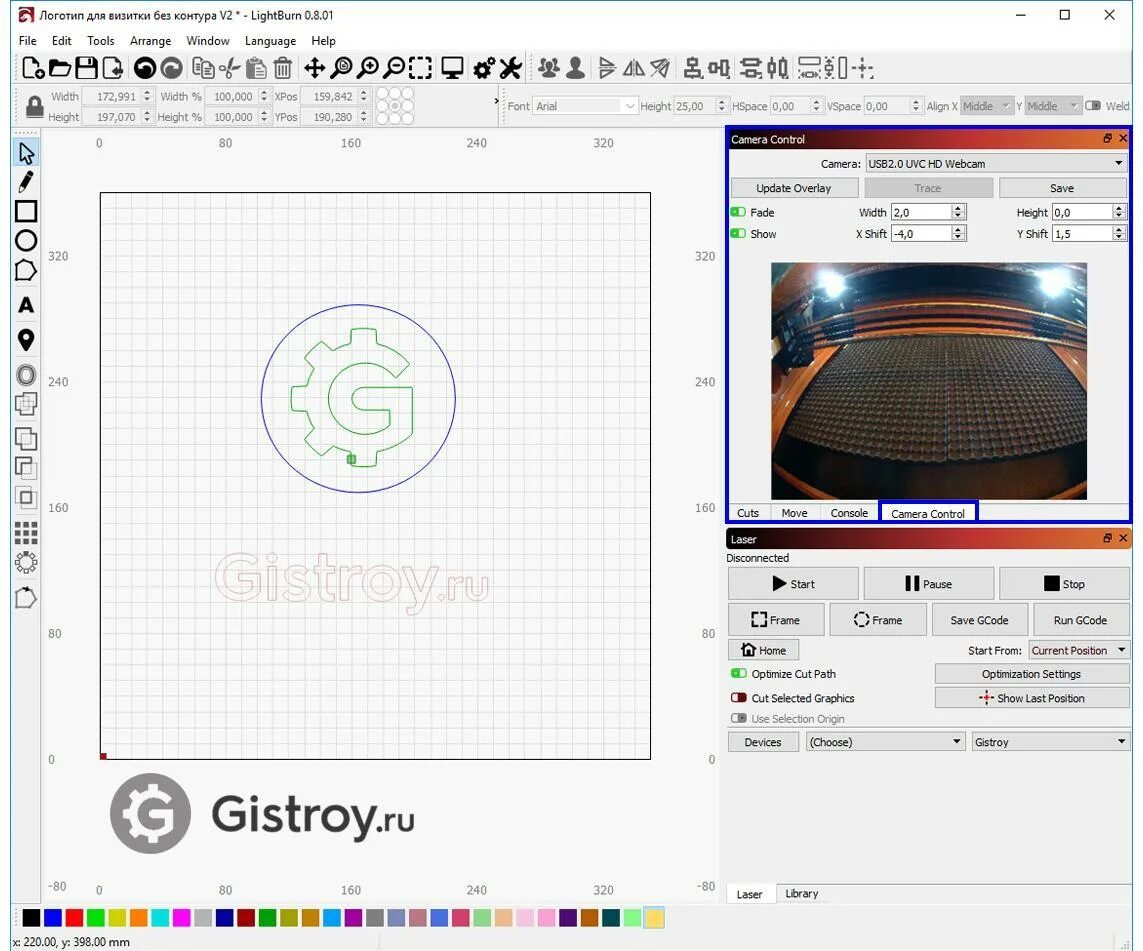Screen dimensions: 1143x951
Task: Switch to the Console tab
Action: pos(849,513)
